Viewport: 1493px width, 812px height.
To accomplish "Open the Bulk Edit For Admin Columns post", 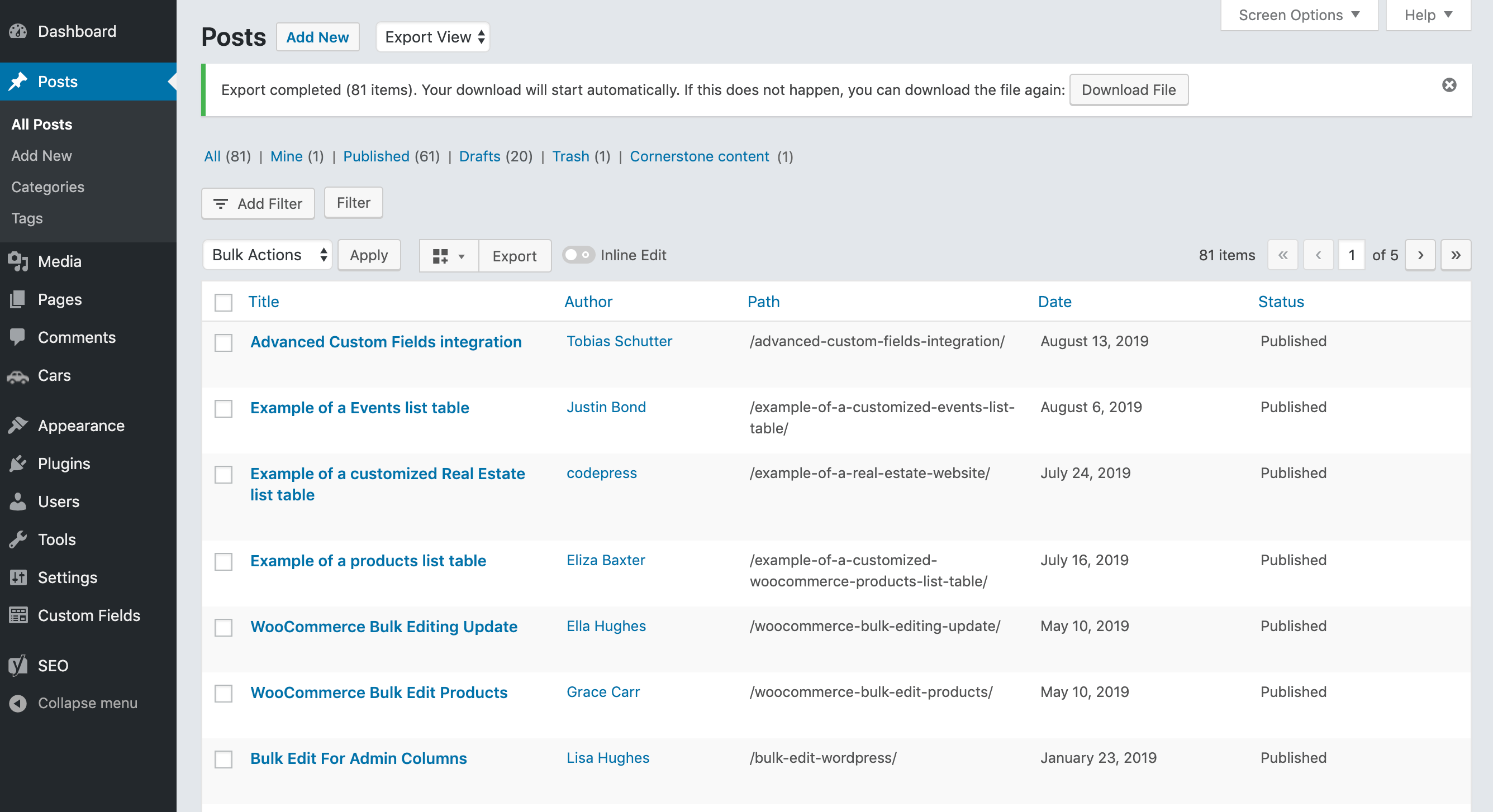I will [x=358, y=759].
